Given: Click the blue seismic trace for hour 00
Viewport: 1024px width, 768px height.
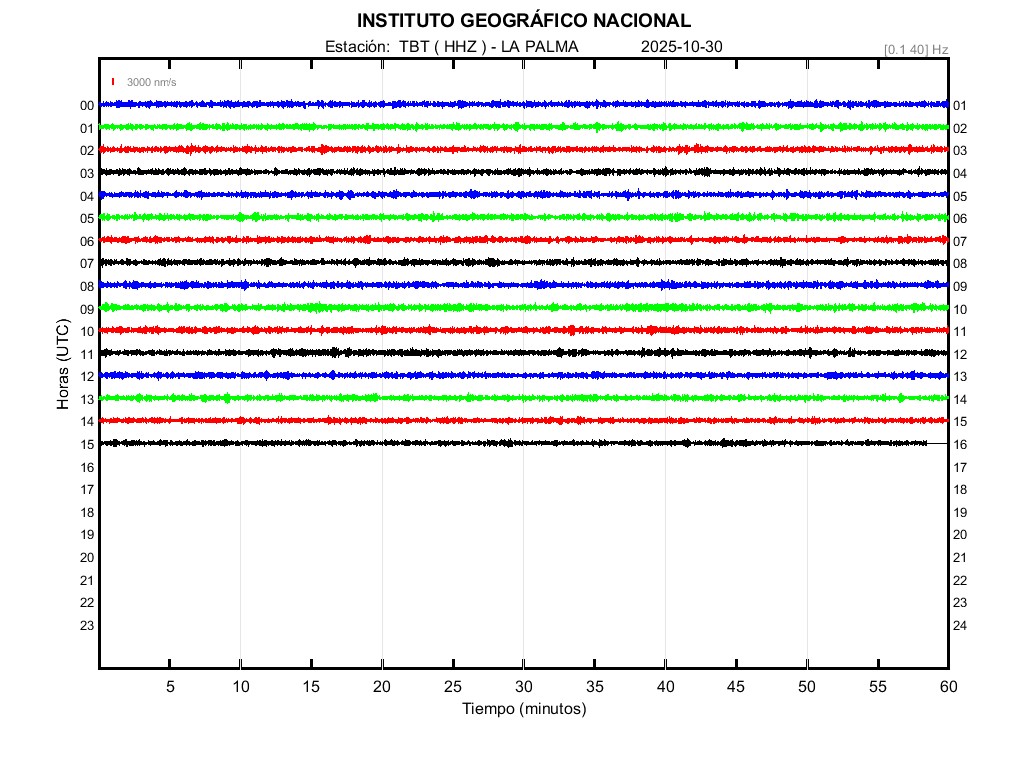Looking at the screenshot, I should (x=523, y=104).
